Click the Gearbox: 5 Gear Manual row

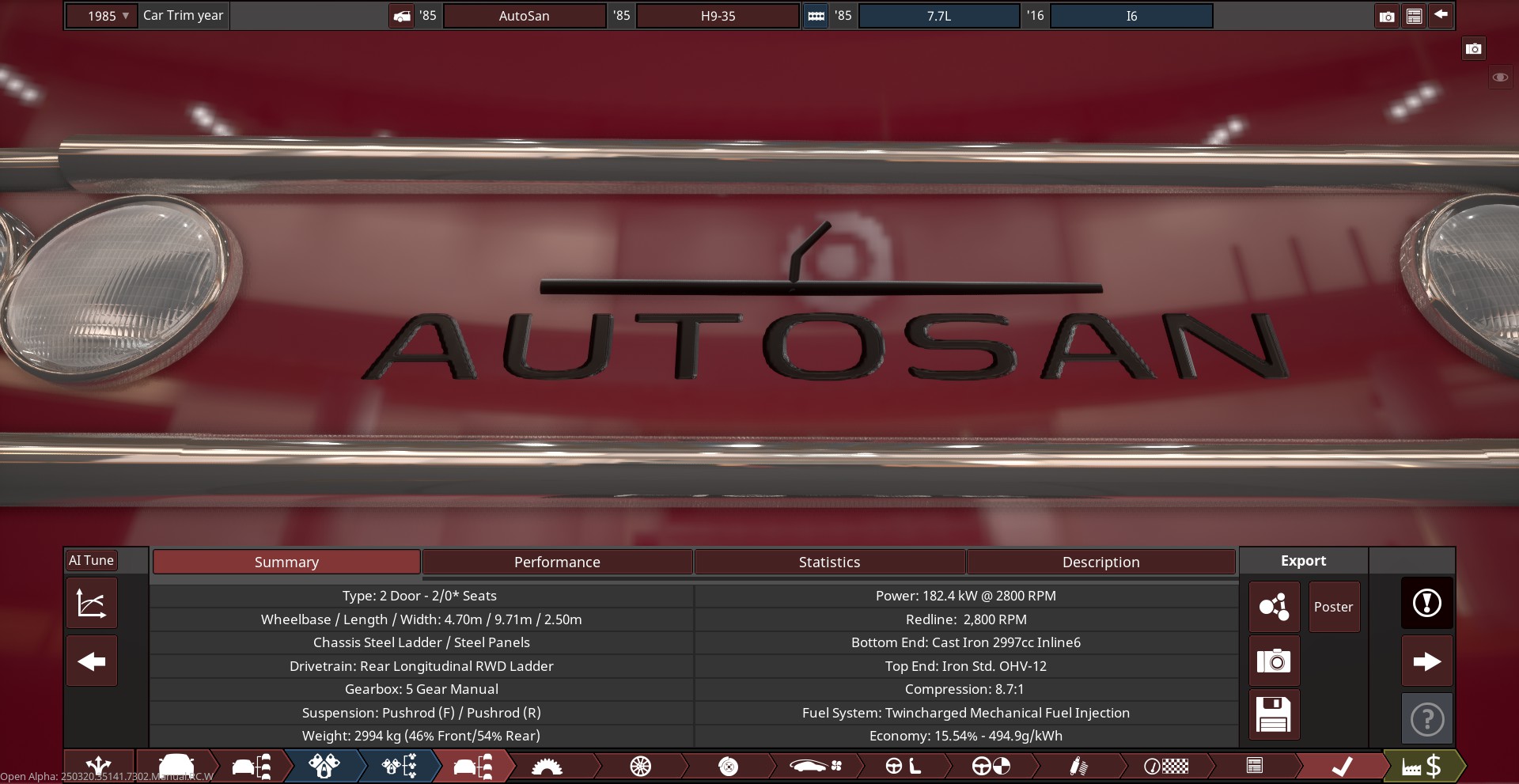tap(421, 689)
